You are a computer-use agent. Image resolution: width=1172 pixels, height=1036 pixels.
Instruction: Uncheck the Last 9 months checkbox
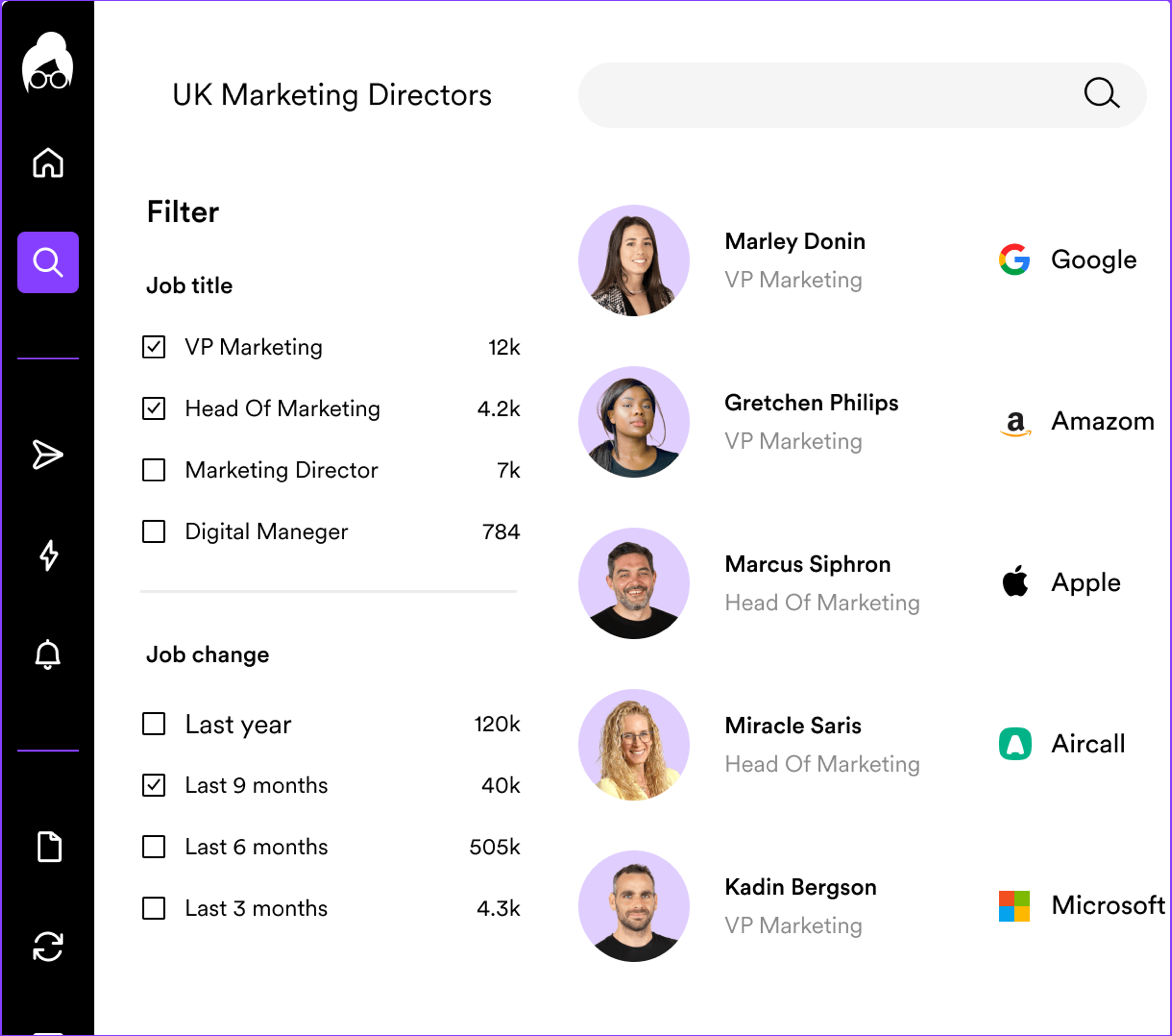[154, 785]
